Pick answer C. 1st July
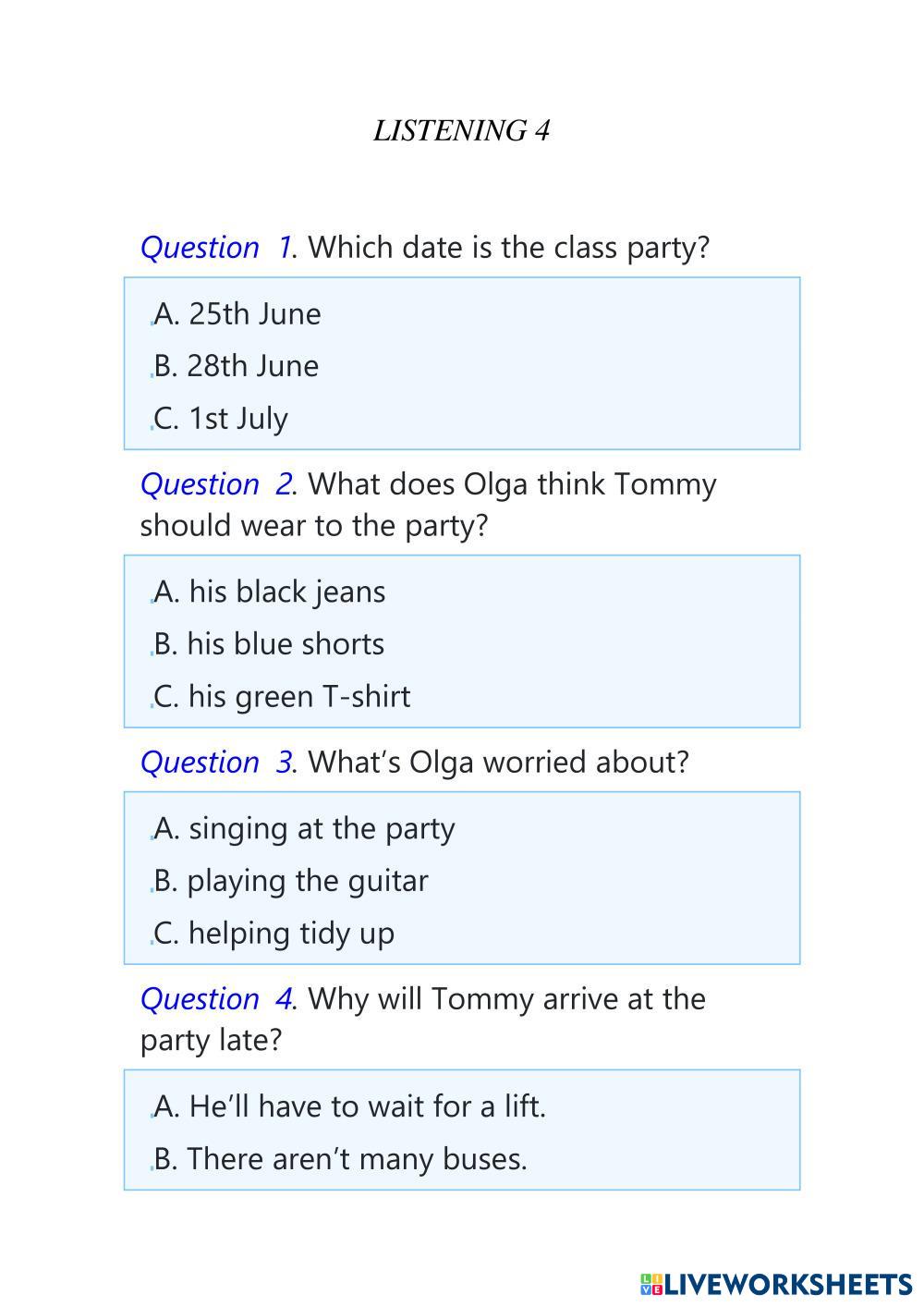The image size is (924, 1307). pyautogui.click(x=221, y=419)
